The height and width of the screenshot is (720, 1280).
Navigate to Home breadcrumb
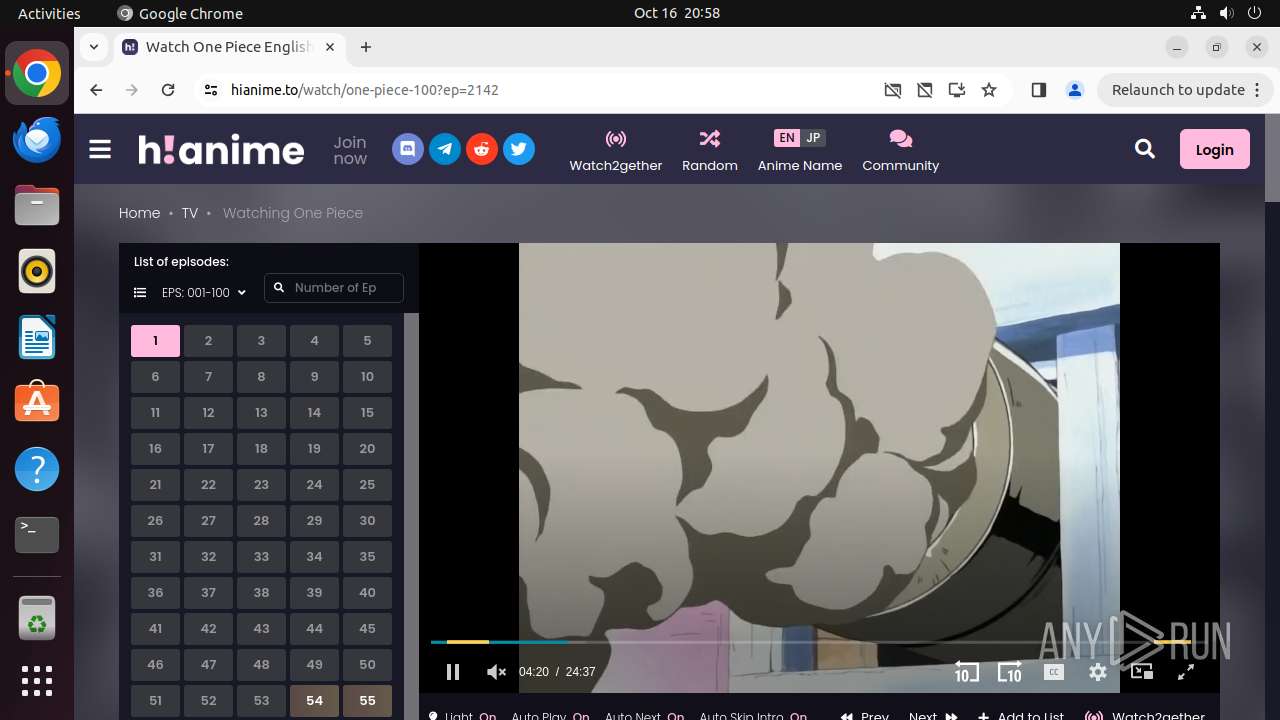tap(139, 213)
